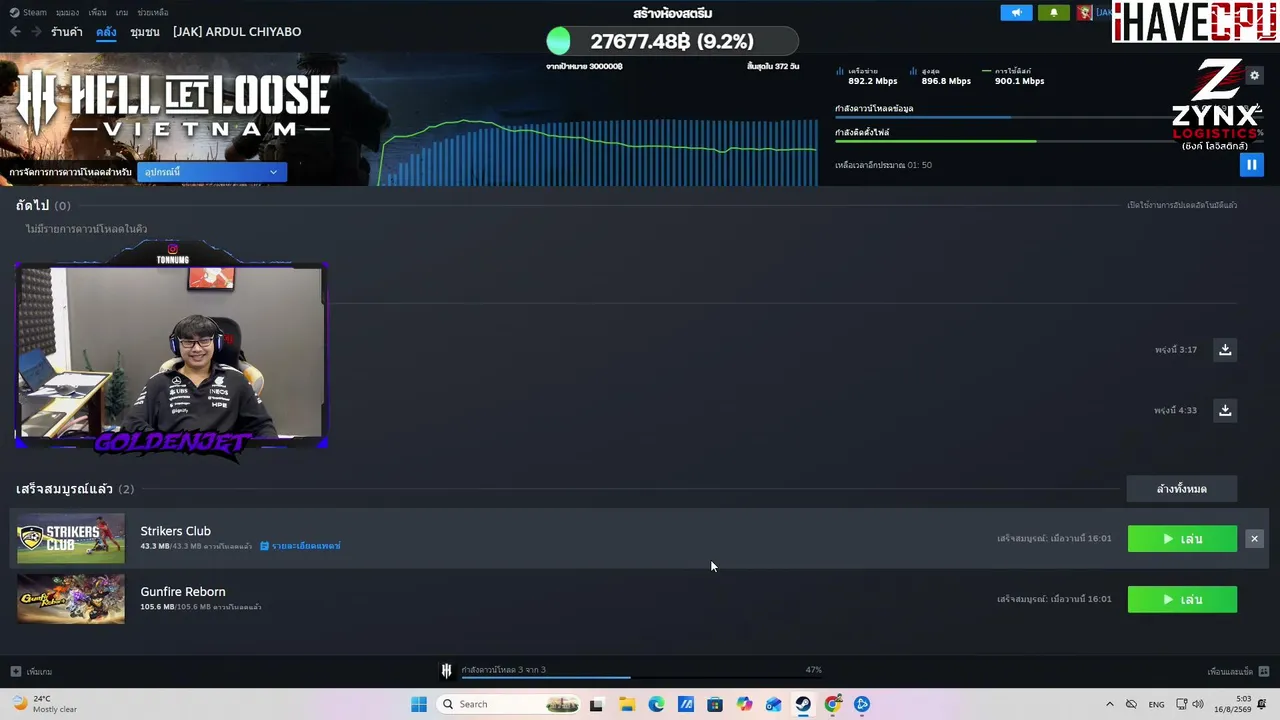Open the เกม (Games) menu
Image resolution: width=1280 pixels, height=720 pixels.
[122, 13]
